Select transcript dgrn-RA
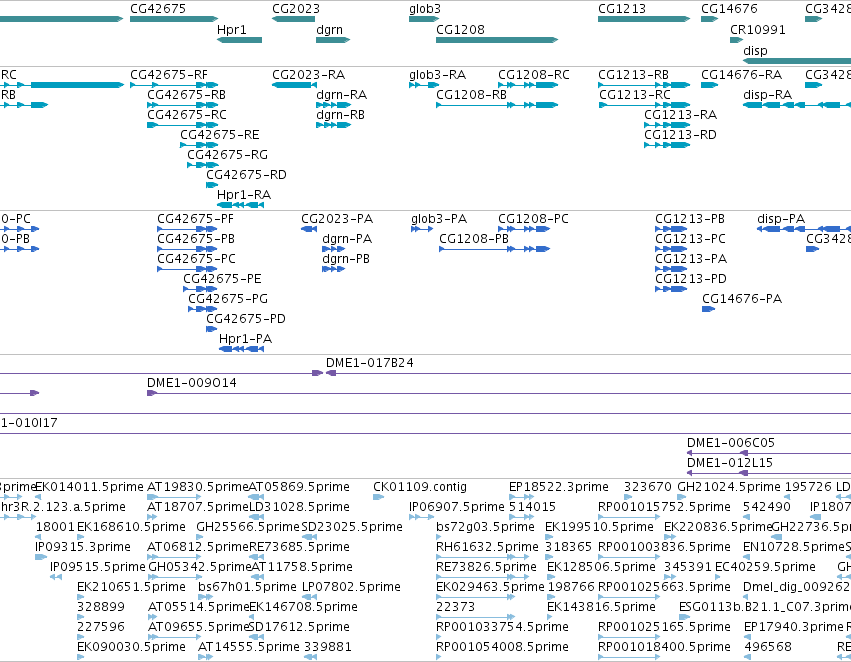The width and height of the screenshot is (851, 662). [x=341, y=95]
